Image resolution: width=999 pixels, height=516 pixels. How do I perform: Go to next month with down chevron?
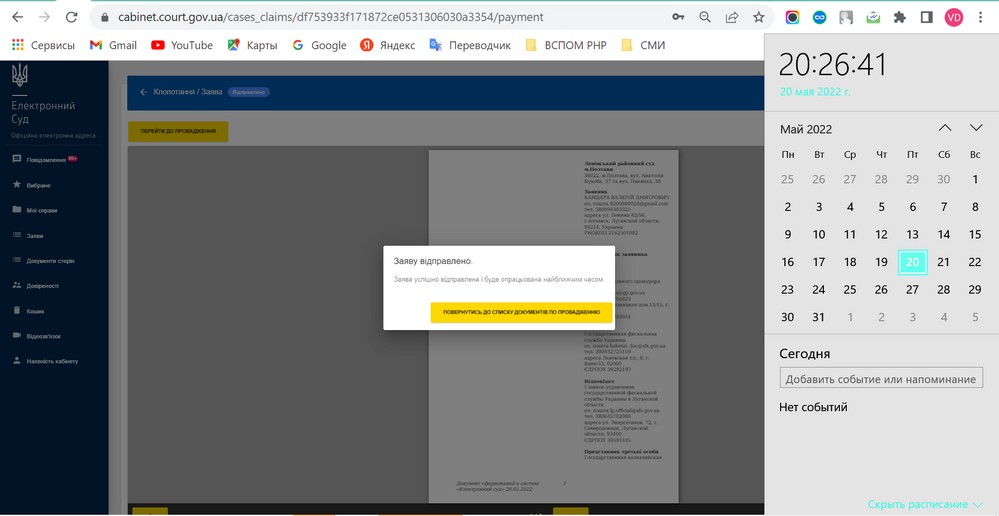pyautogui.click(x=976, y=128)
